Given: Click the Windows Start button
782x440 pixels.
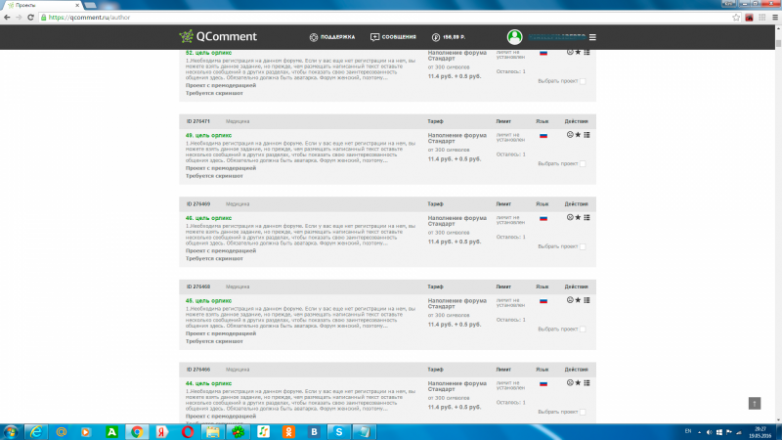Looking at the screenshot, I should (10, 432).
